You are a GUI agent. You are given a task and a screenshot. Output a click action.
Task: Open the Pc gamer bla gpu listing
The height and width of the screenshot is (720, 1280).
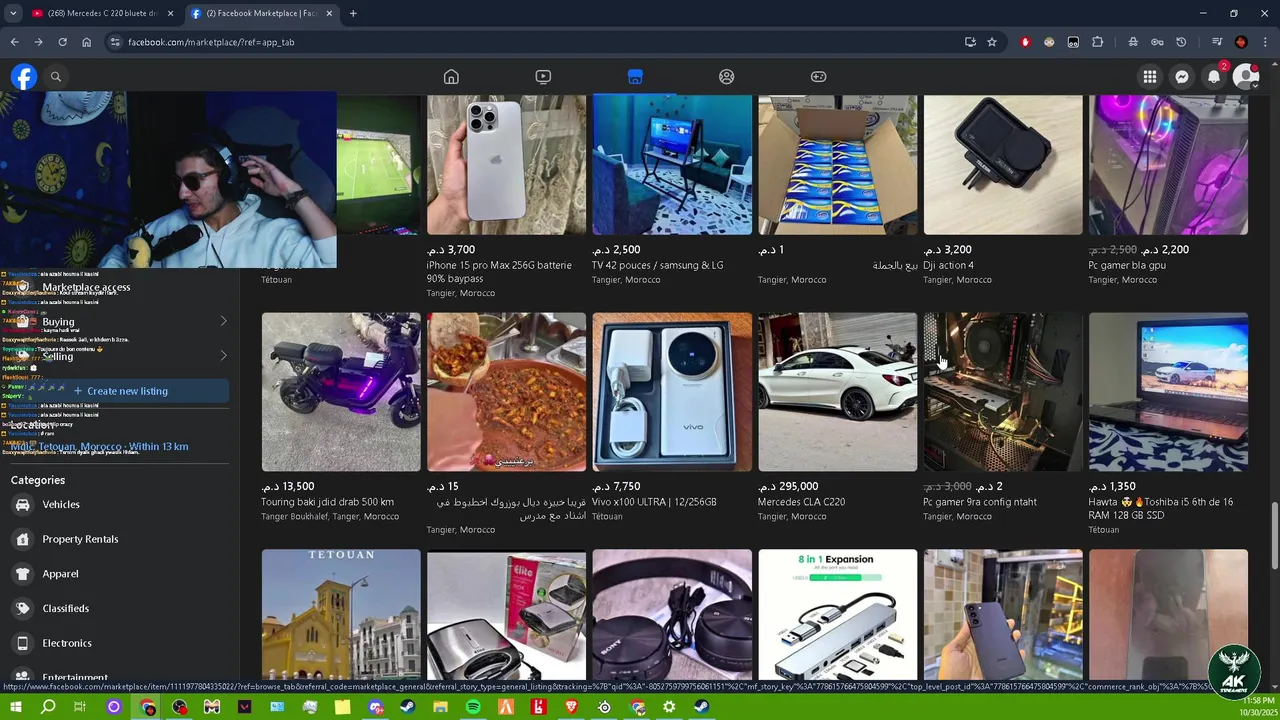[x=1168, y=190]
